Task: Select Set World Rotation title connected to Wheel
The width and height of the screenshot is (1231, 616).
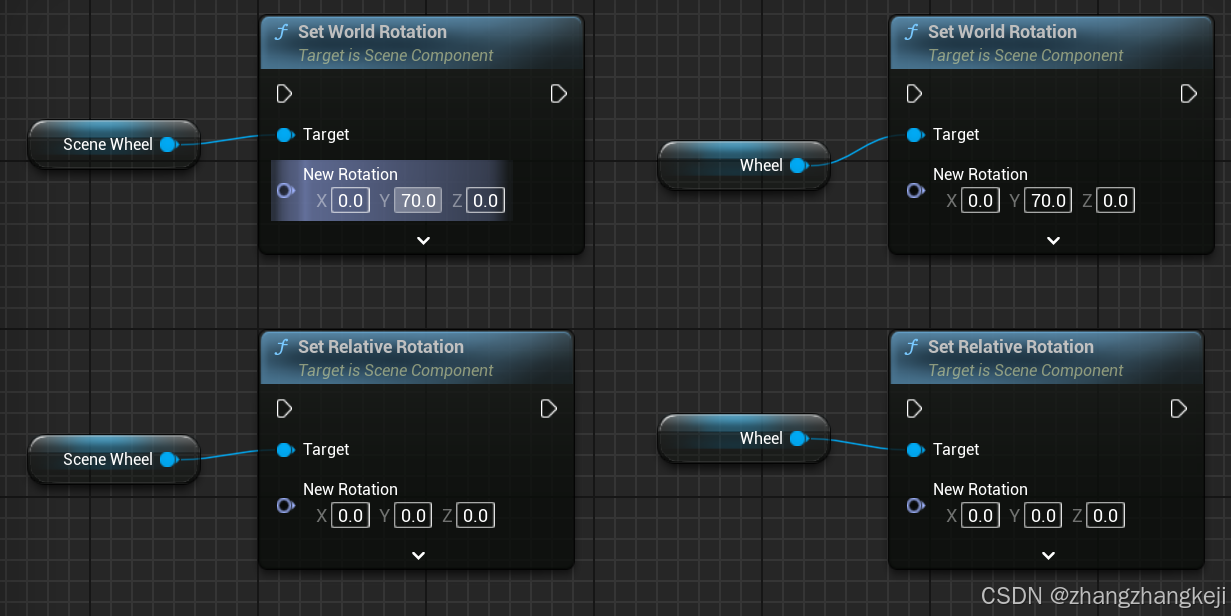Action: point(1002,32)
